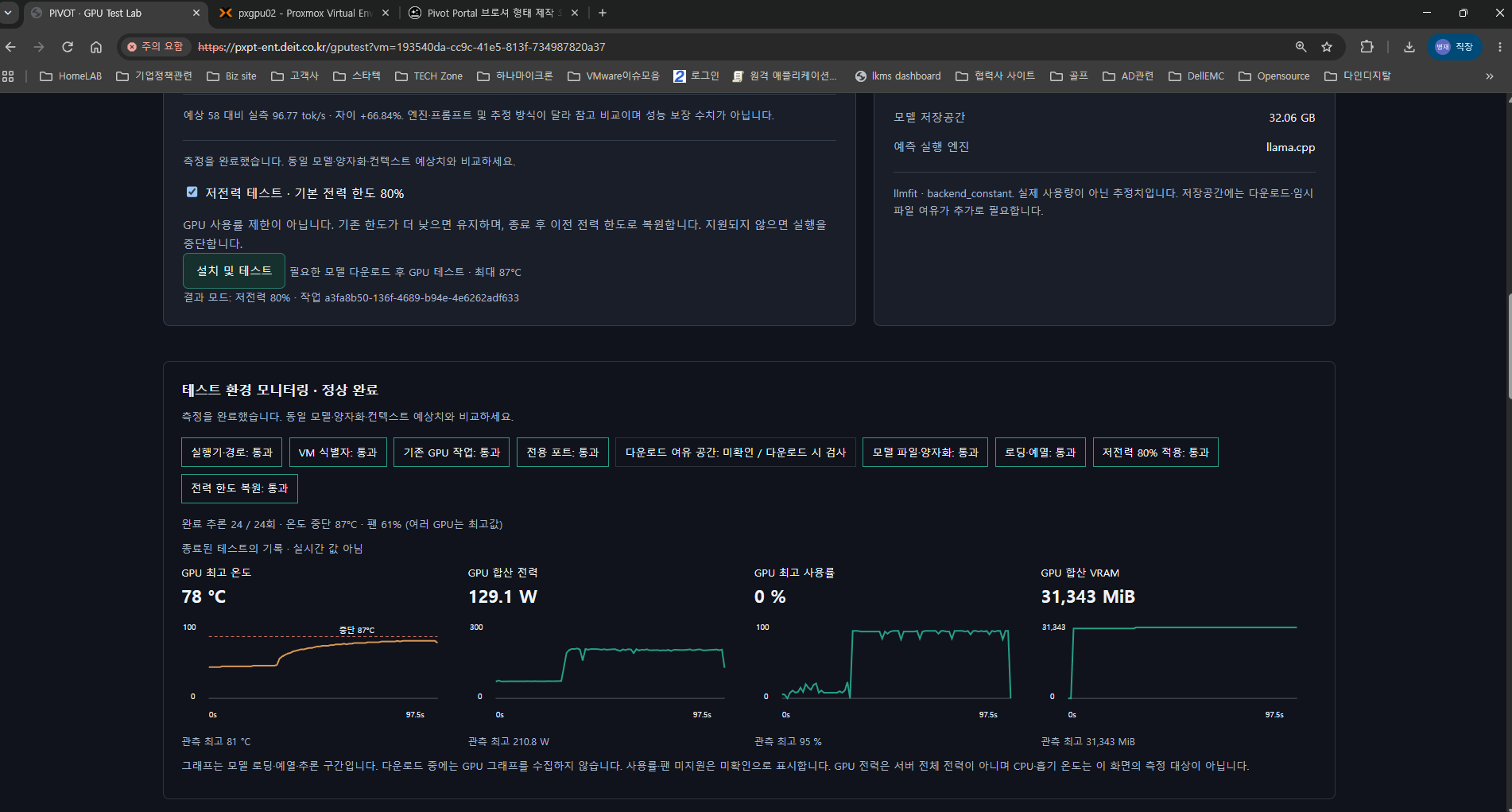Close the PIVOT - GPU Test Lab tab

tap(196, 13)
